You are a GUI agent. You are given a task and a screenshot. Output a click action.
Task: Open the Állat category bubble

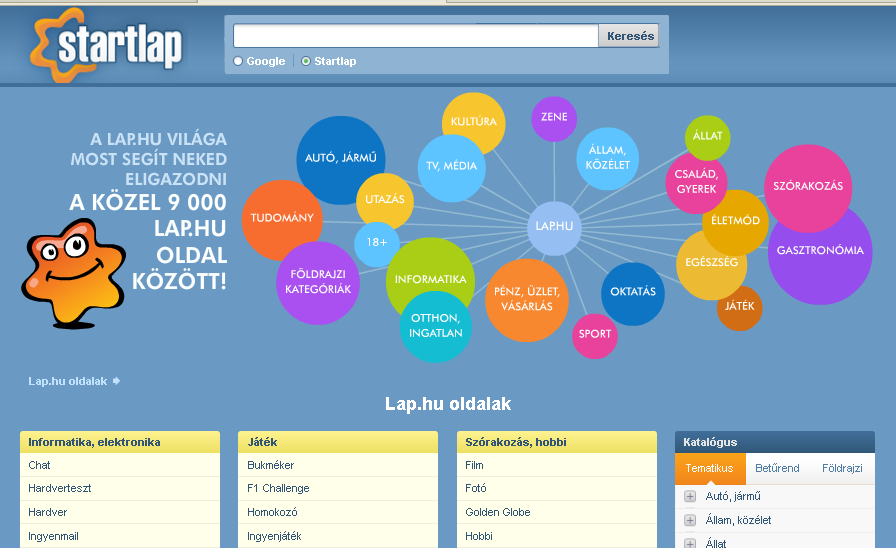[x=707, y=137]
